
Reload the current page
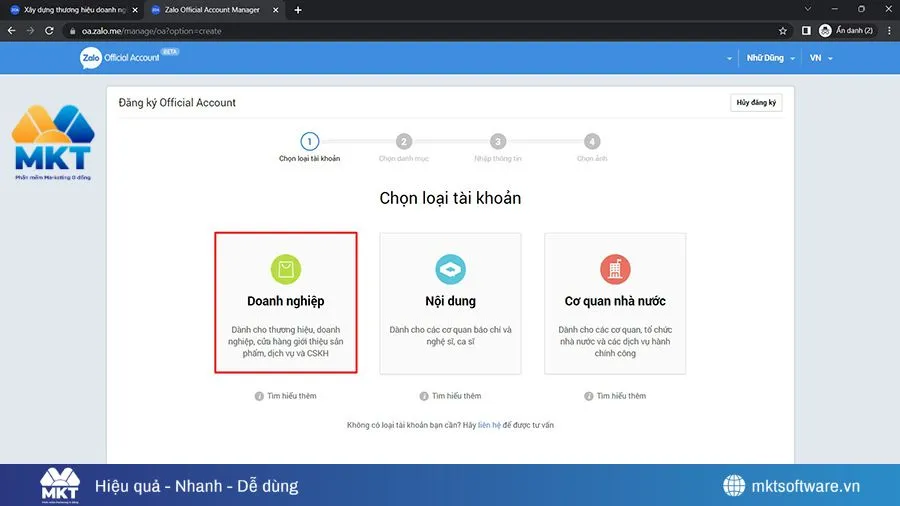[x=49, y=31]
